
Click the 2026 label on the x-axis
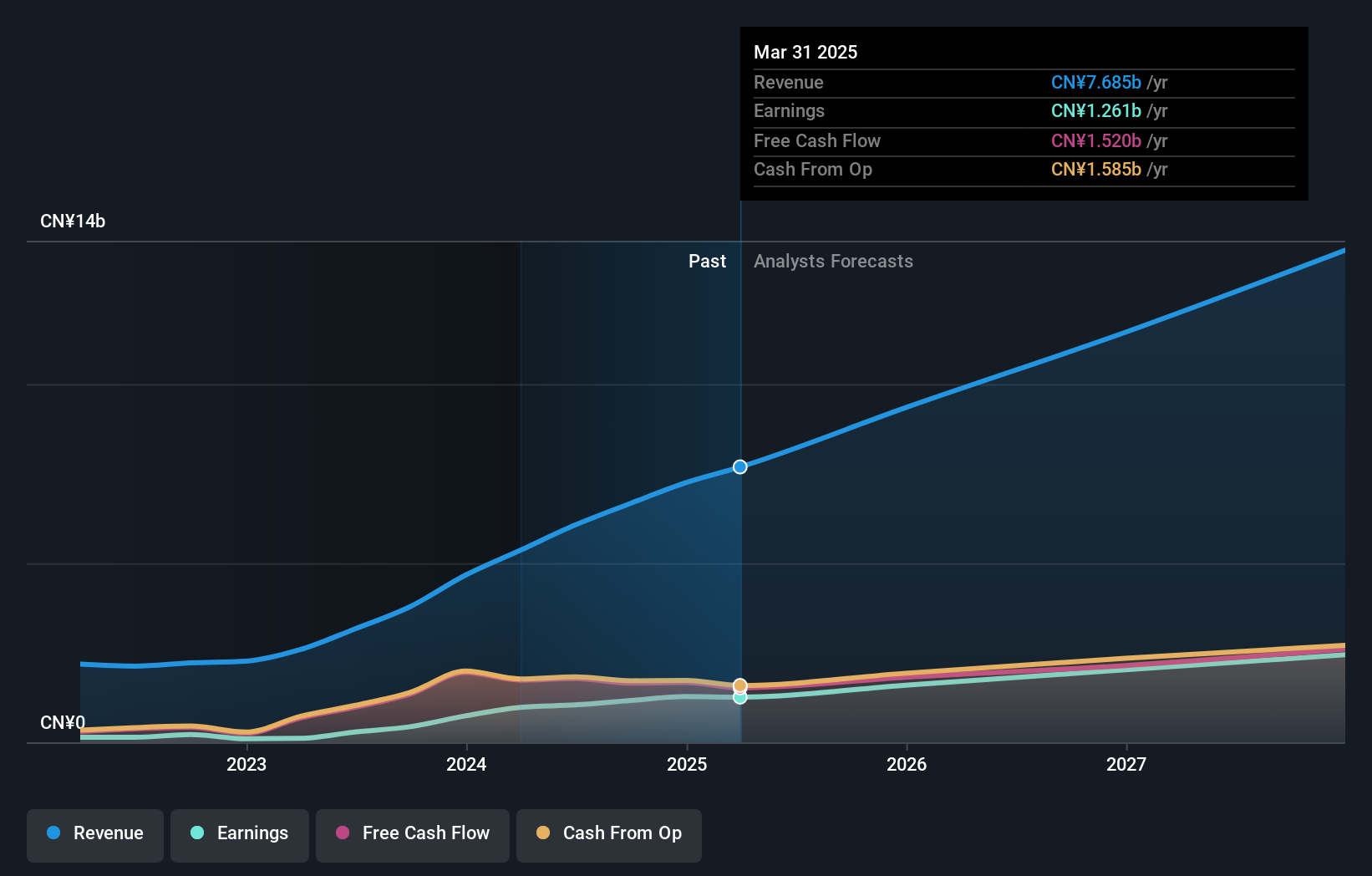[x=907, y=764]
